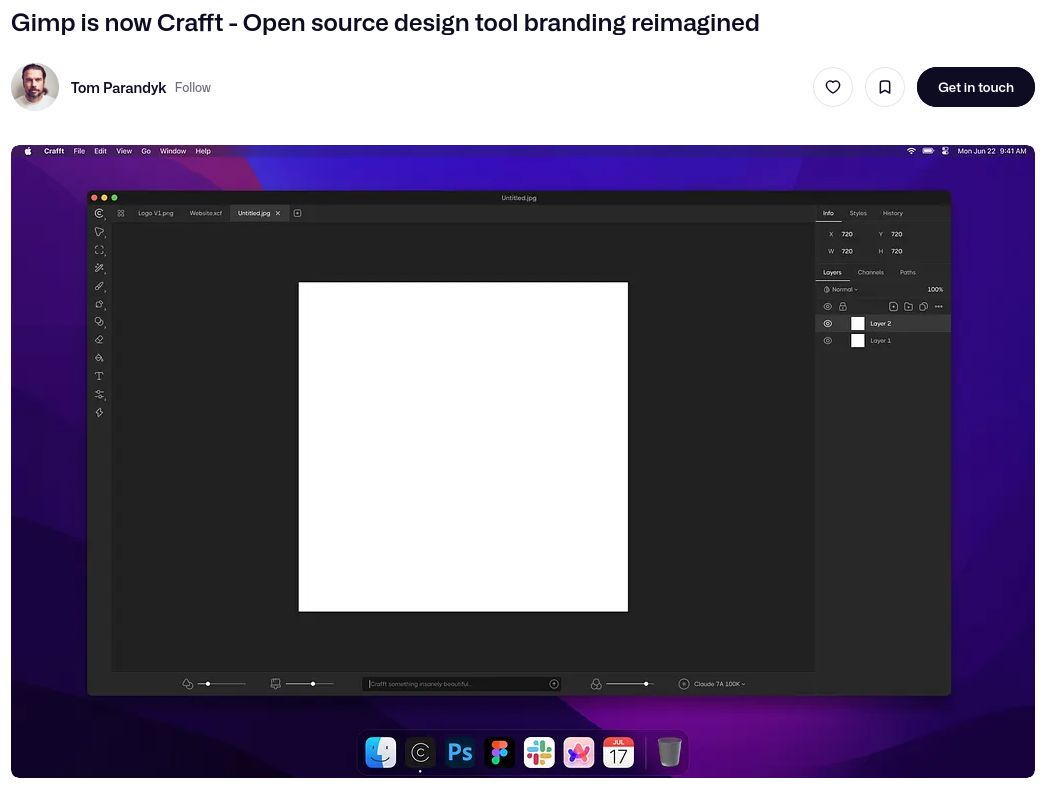1051x794 pixels.
Task: Select the lightning bolt tool
Action: 99,413
